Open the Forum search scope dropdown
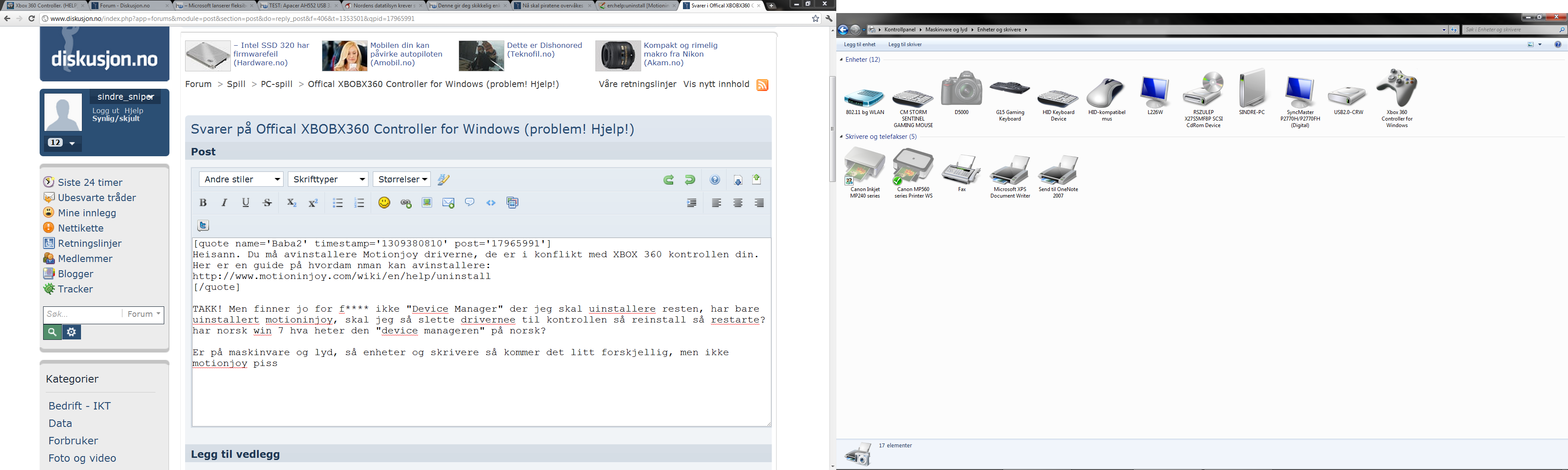The width and height of the screenshot is (1568, 470). pos(144,314)
